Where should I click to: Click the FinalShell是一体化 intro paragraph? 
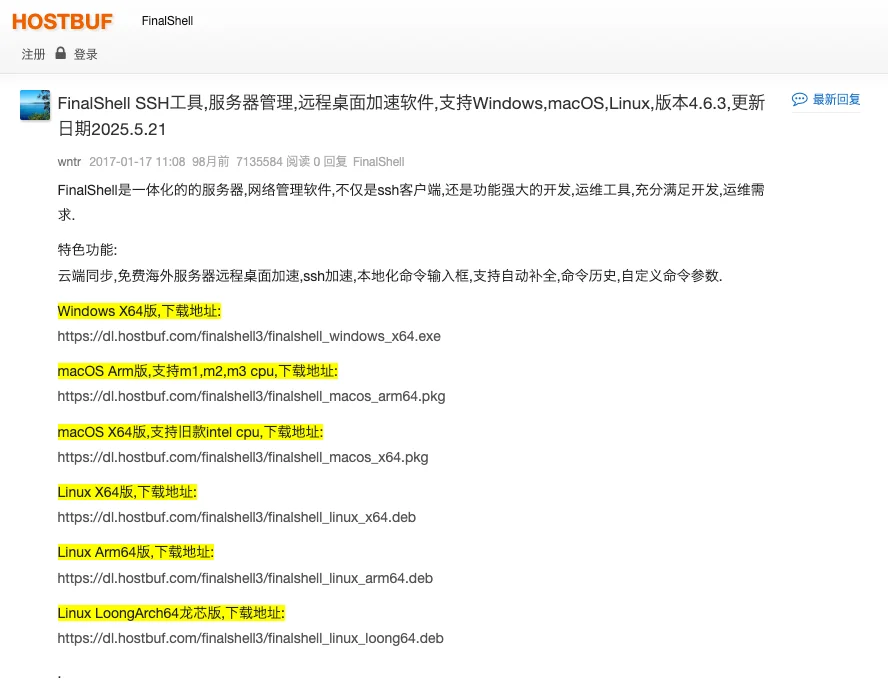411,202
